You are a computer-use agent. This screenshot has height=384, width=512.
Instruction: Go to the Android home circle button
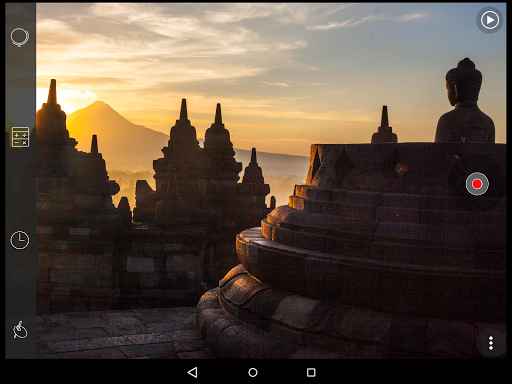(x=253, y=372)
